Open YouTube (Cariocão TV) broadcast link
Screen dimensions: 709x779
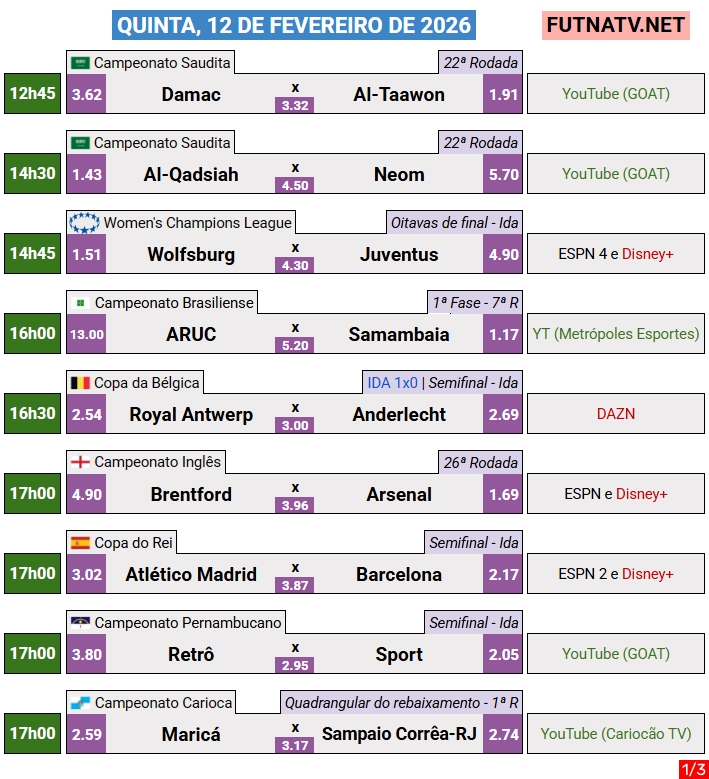click(x=615, y=734)
